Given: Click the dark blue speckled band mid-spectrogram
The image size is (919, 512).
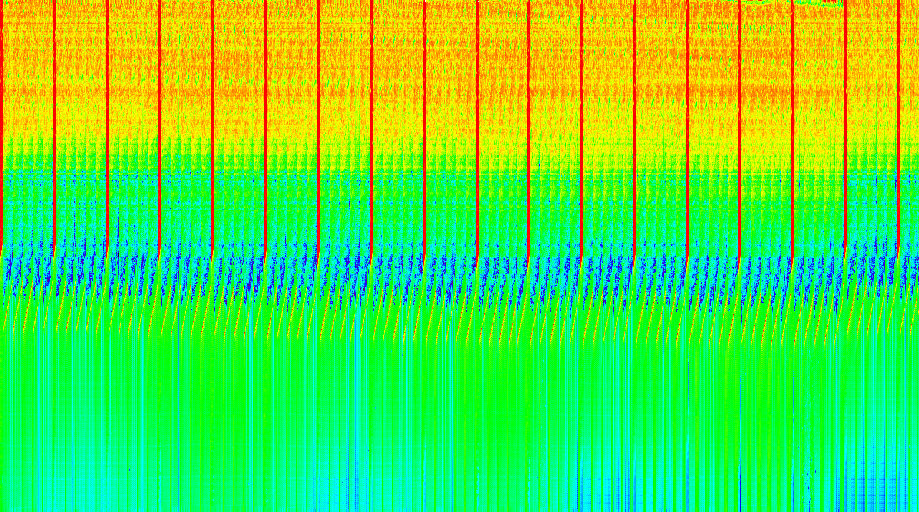Looking at the screenshot, I should 450,270.
